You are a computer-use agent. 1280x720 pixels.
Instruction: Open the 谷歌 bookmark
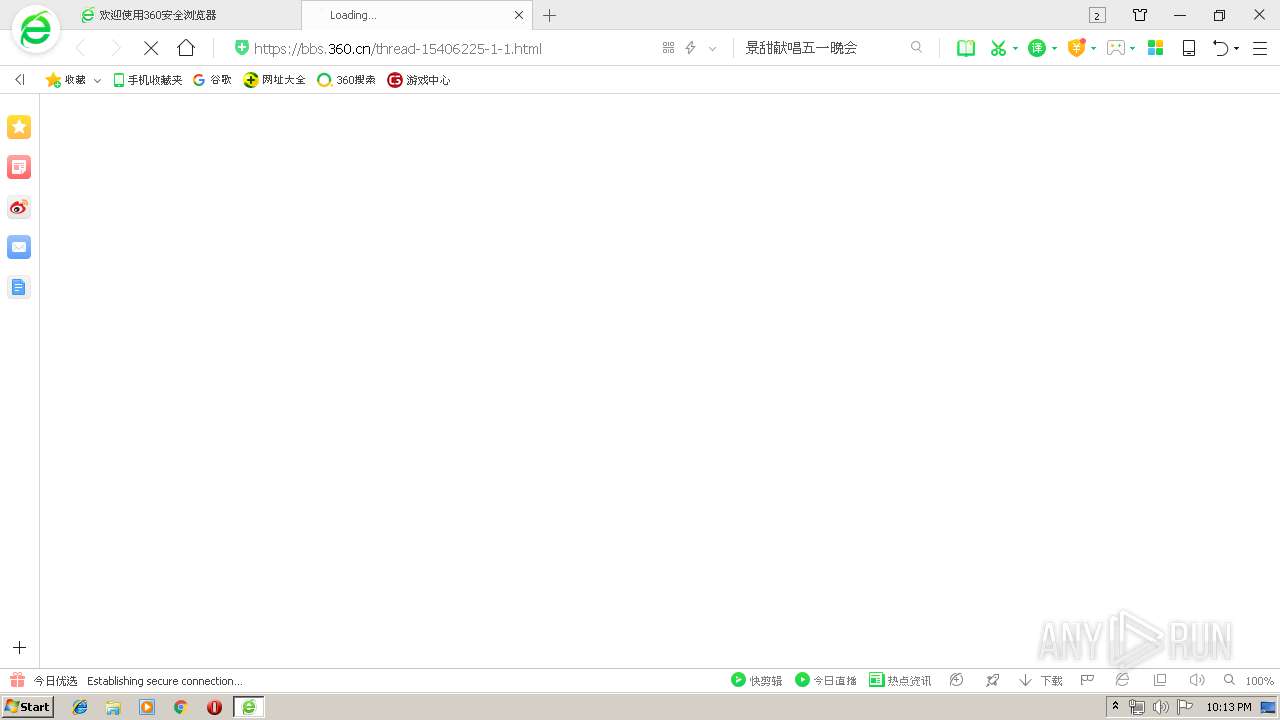(x=212, y=80)
